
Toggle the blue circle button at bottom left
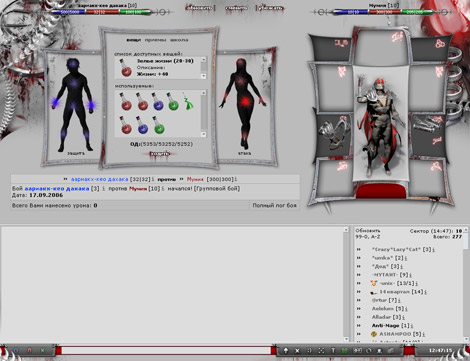click(16, 350)
